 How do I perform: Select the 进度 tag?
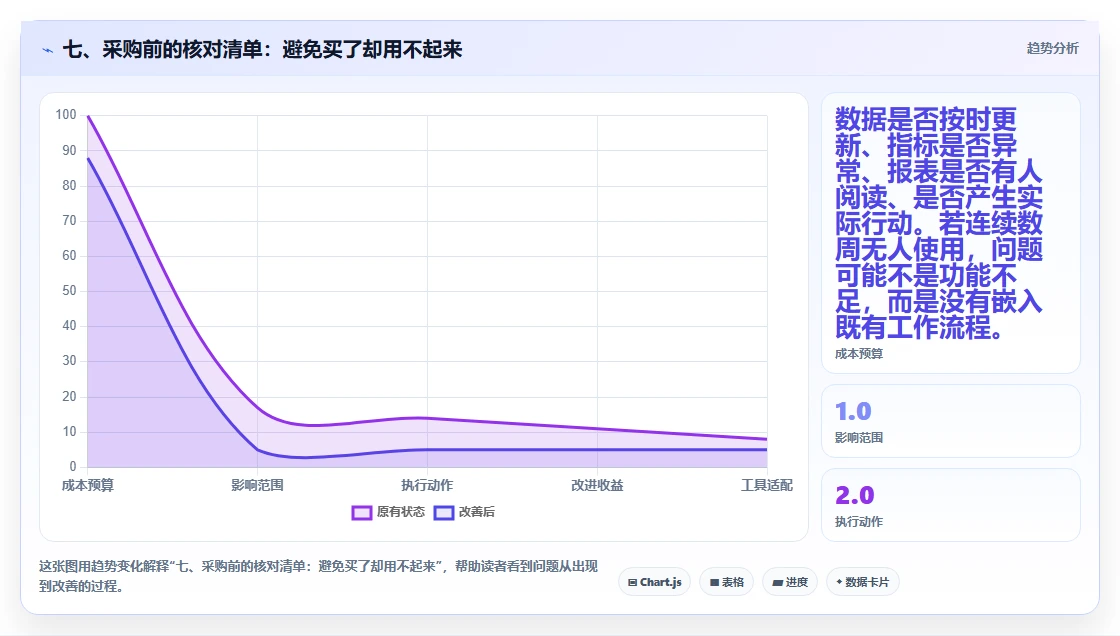coord(790,582)
